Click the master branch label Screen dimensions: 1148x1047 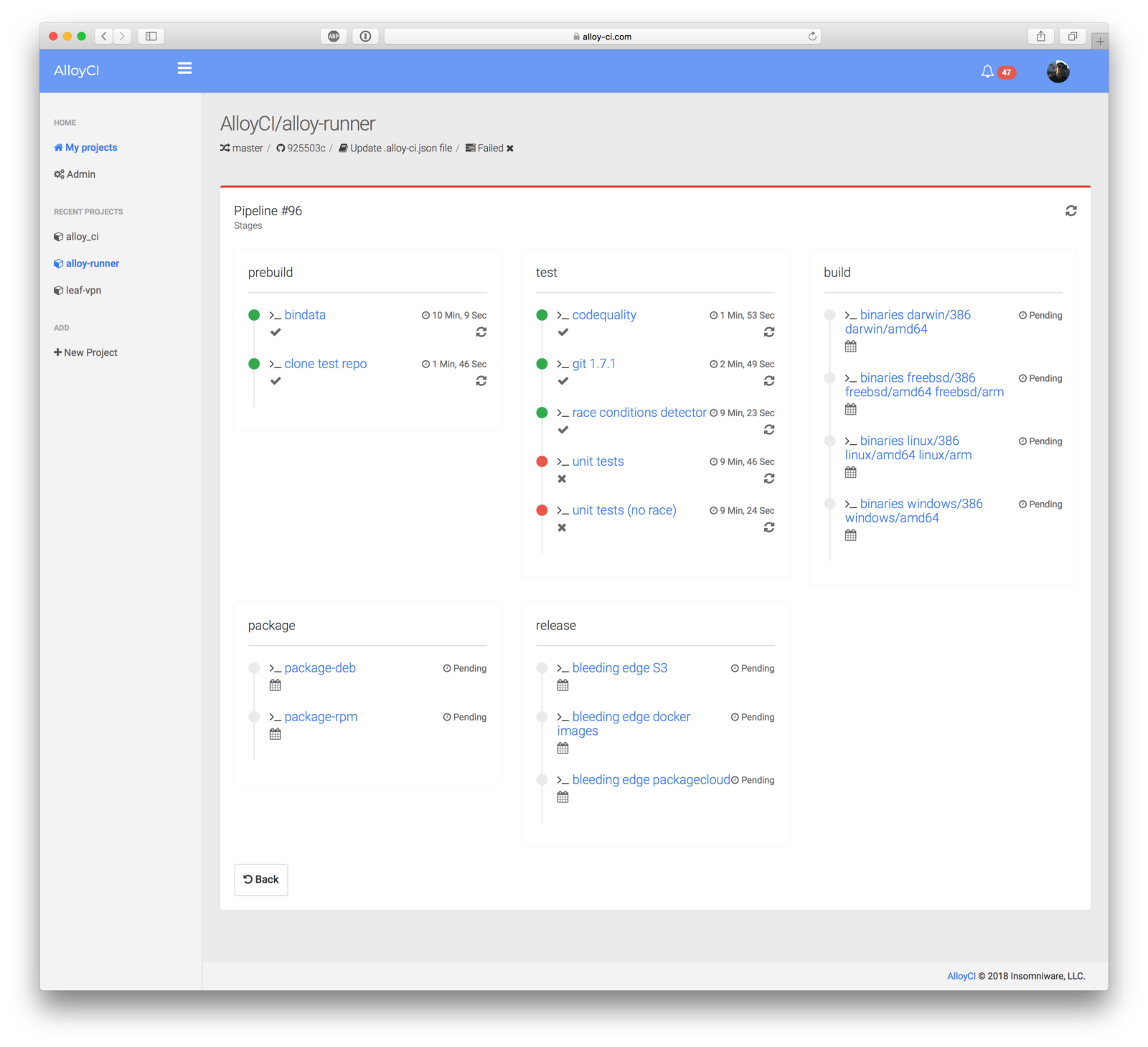(248, 149)
